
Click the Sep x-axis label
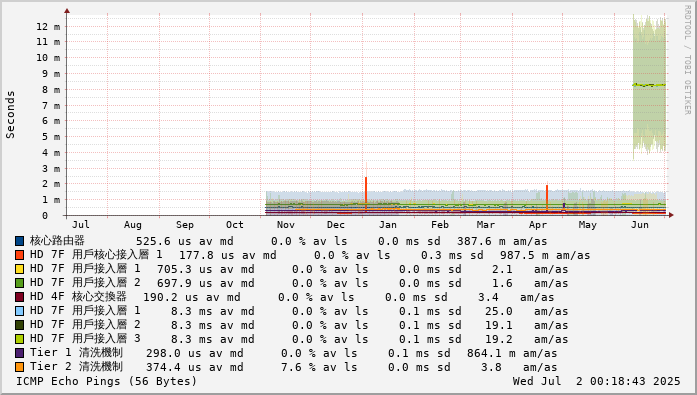coord(184,225)
